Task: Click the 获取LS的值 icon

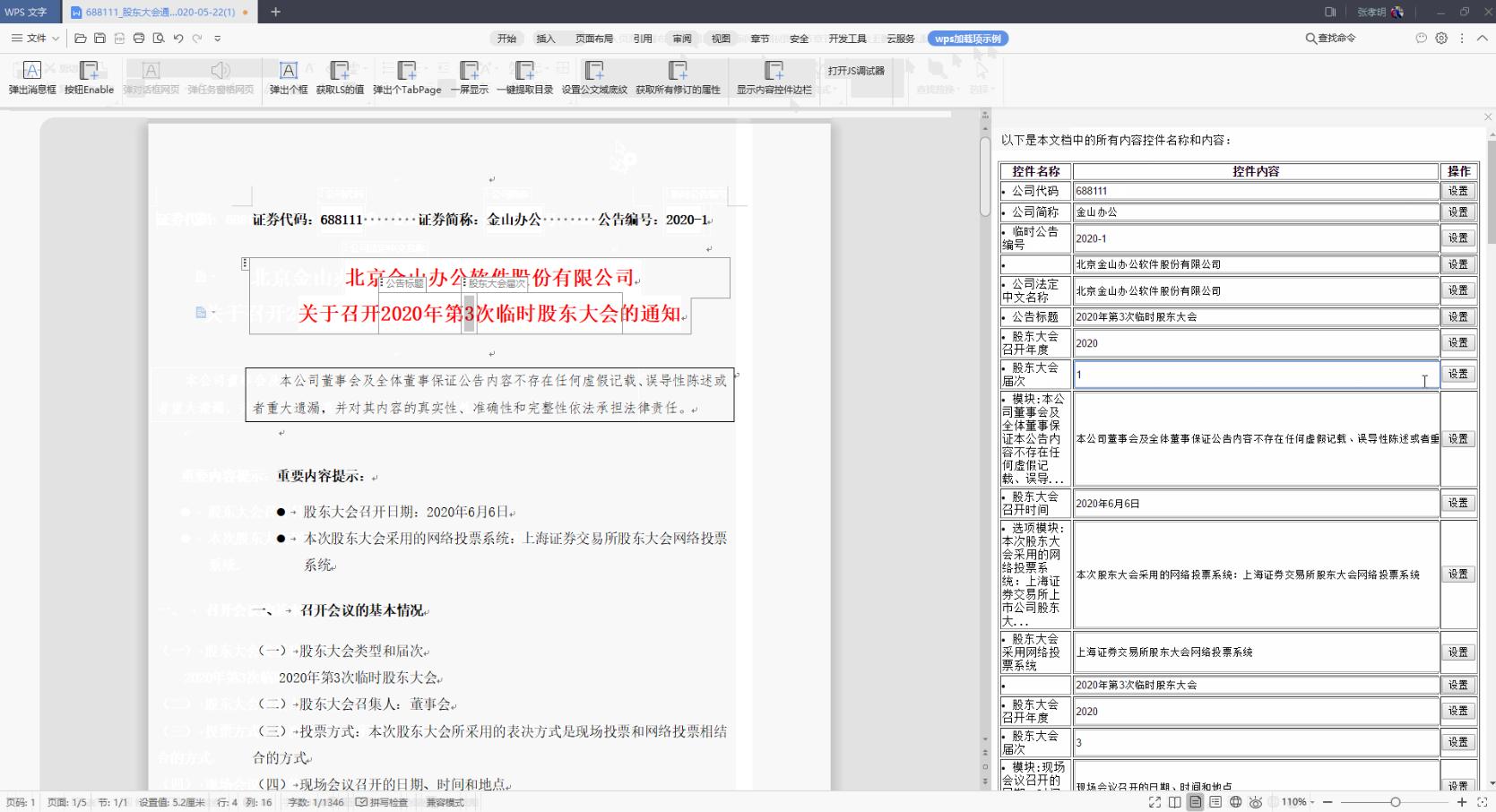Action: click(340, 76)
